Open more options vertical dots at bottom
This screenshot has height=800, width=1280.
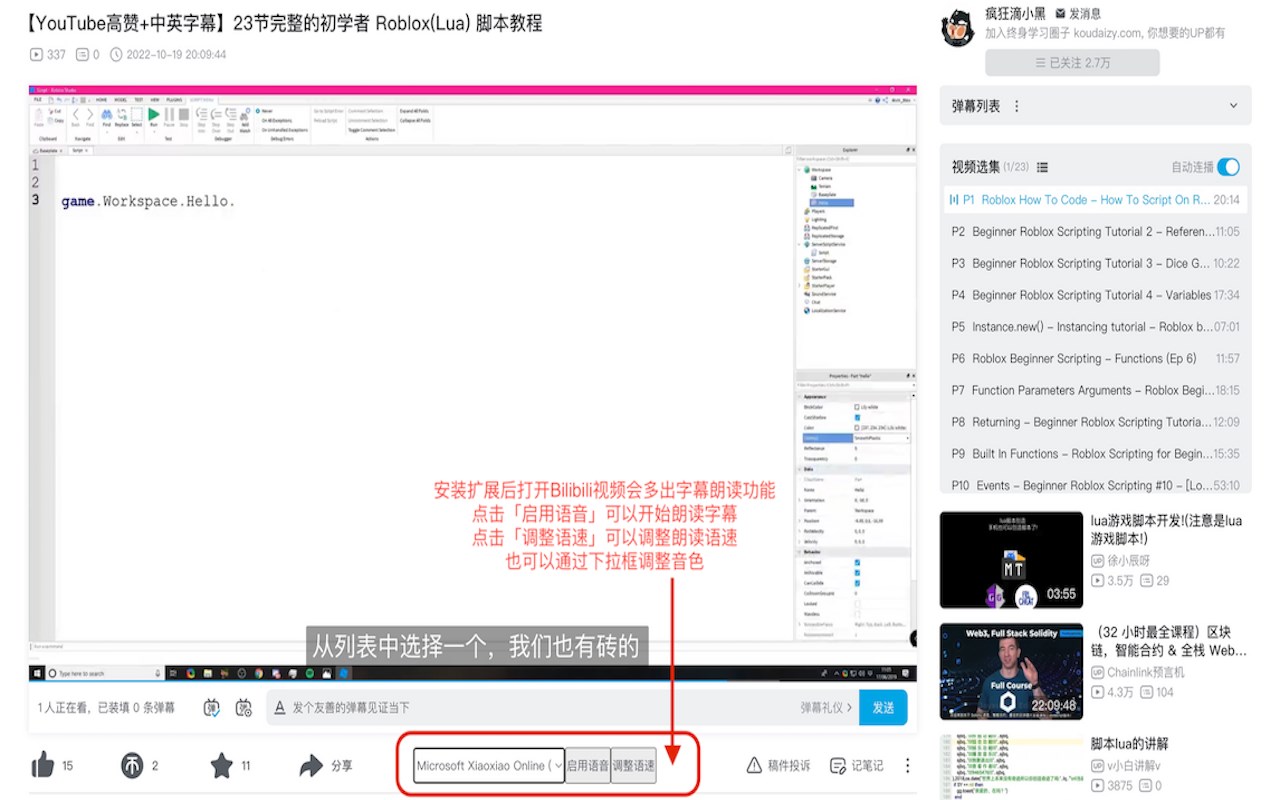pyautogui.click(x=908, y=765)
